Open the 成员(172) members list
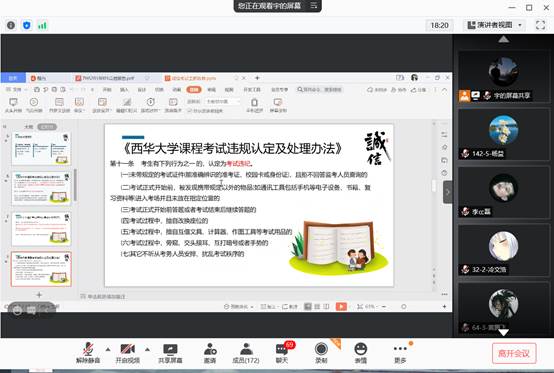This screenshot has height=373, width=554. [x=246, y=353]
